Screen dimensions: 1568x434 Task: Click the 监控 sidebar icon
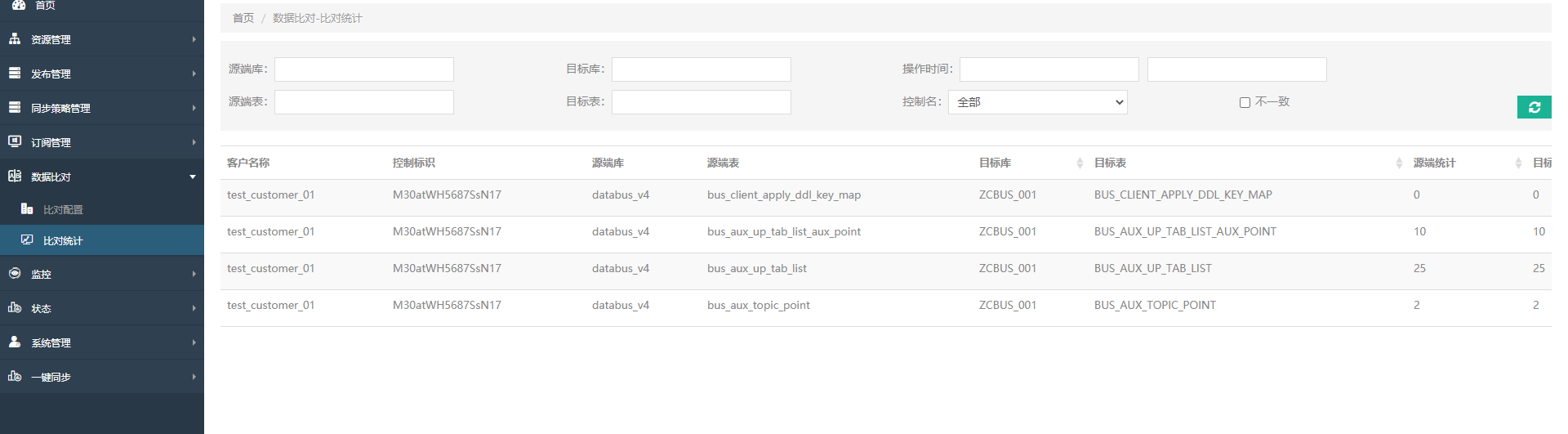[x=15, y=274]
